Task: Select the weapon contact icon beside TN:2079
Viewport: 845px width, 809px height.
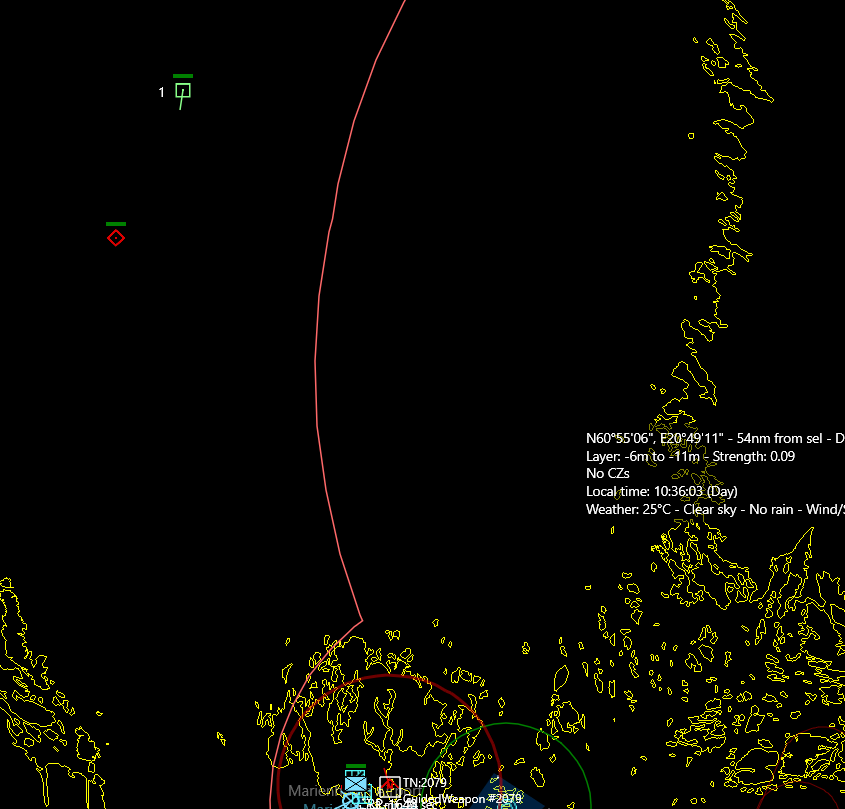Action: [x=389, y=785]
